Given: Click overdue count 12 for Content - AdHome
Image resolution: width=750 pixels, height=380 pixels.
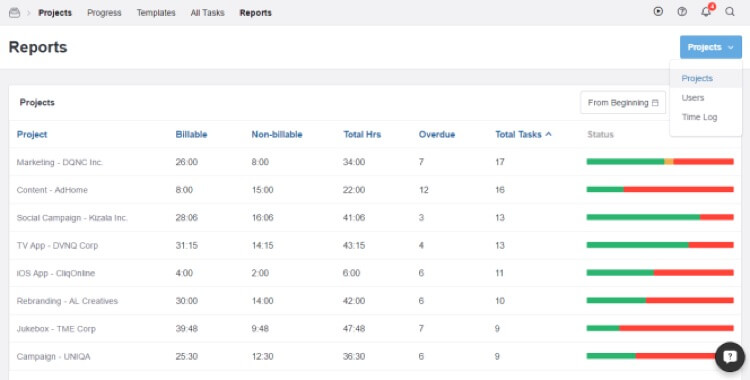Looking at the screenshot, I should click(x=424, y=190).
